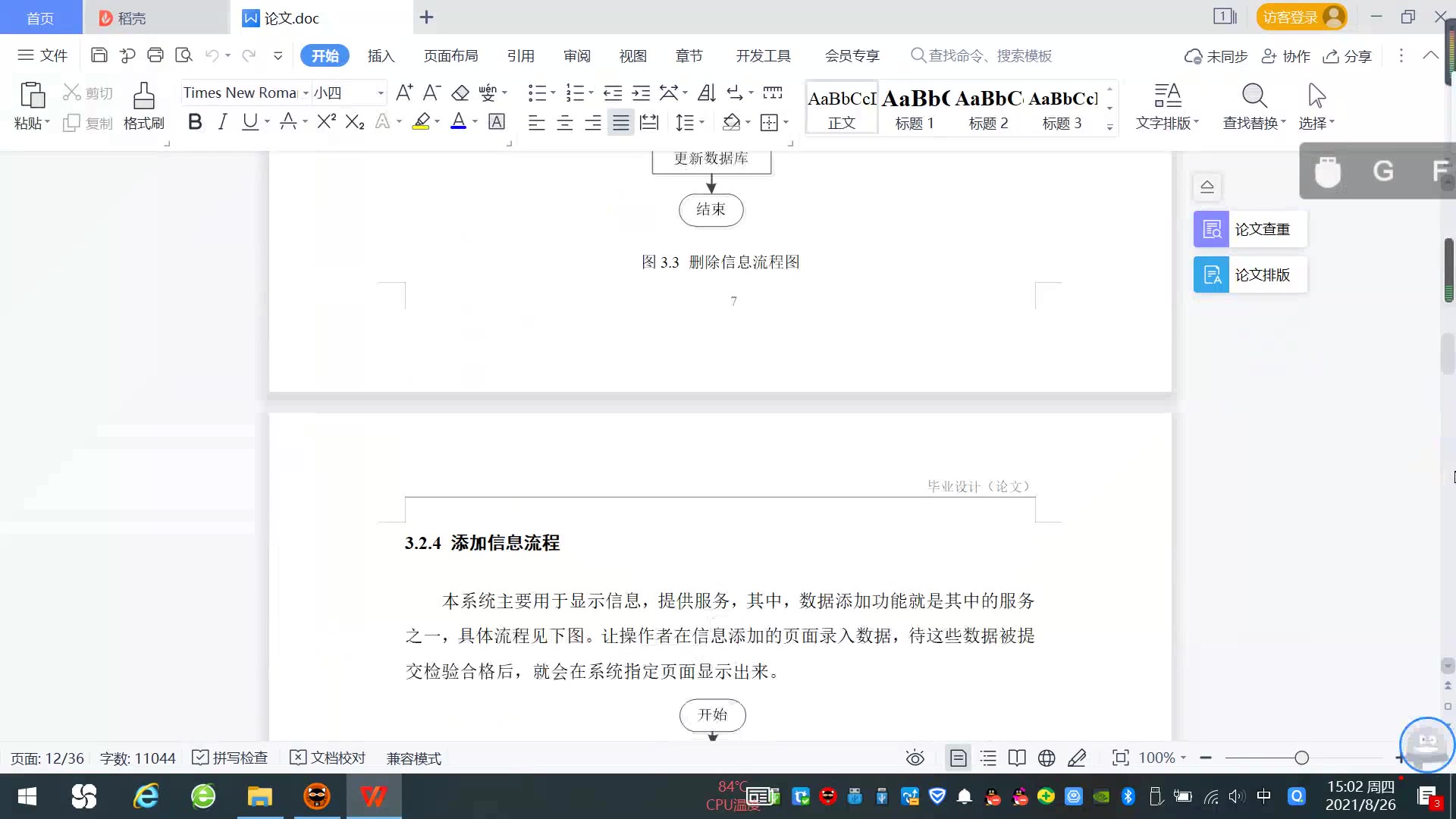The image size is (1456, 819).
Task: Toggle justify alignment button
Action: [x=621, y=123]
